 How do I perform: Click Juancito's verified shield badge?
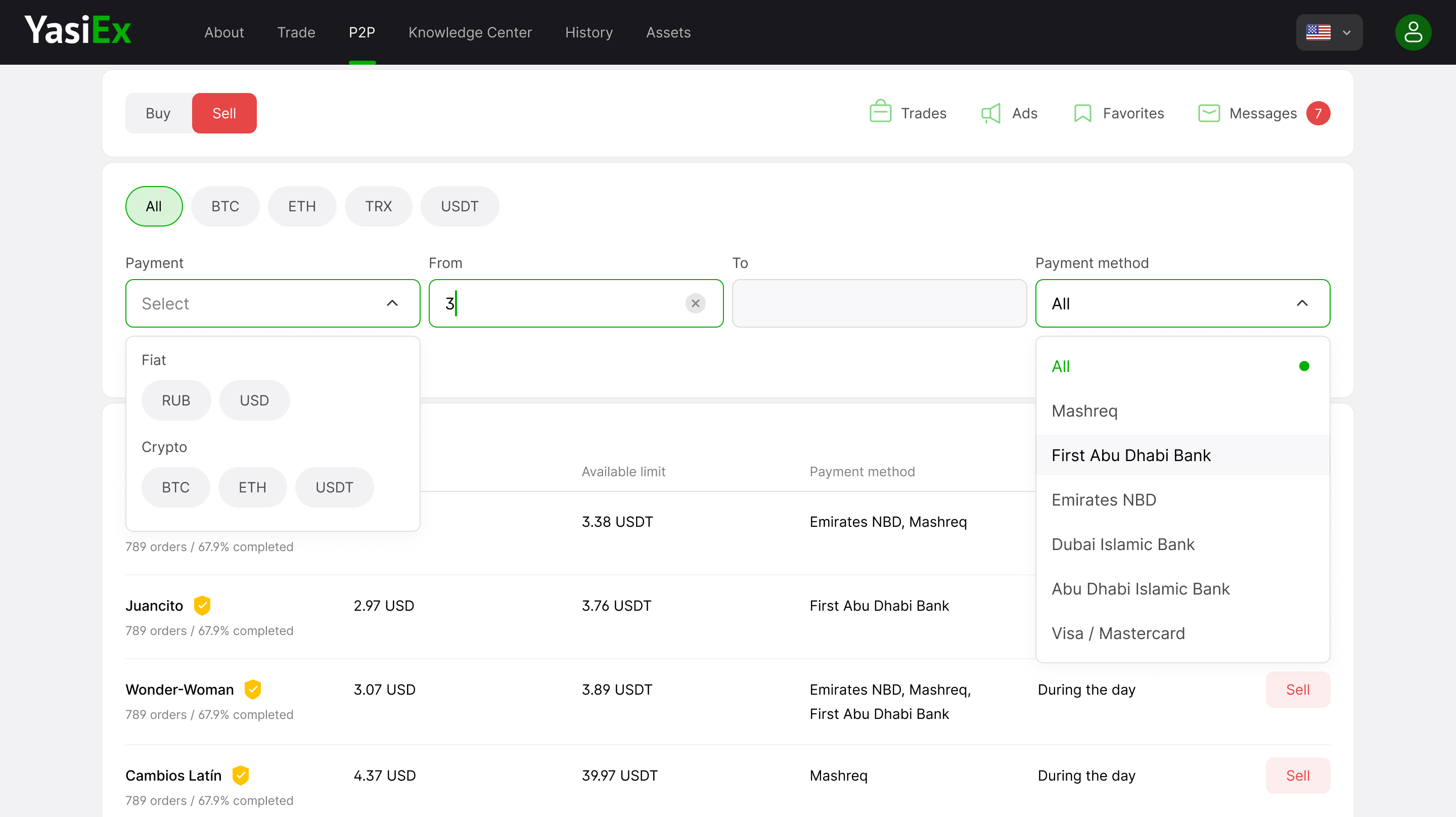(202, 605)
